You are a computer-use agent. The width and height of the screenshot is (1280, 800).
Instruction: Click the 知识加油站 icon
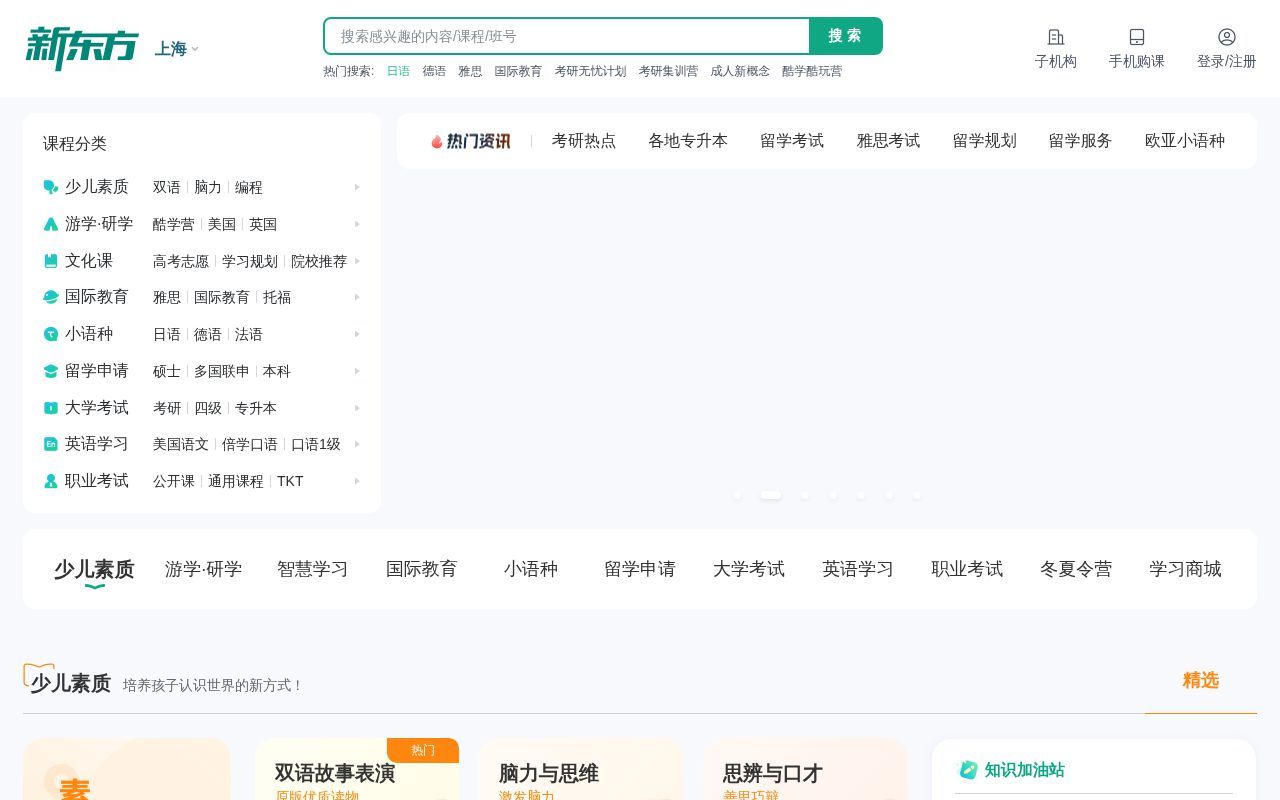[968, 770]
